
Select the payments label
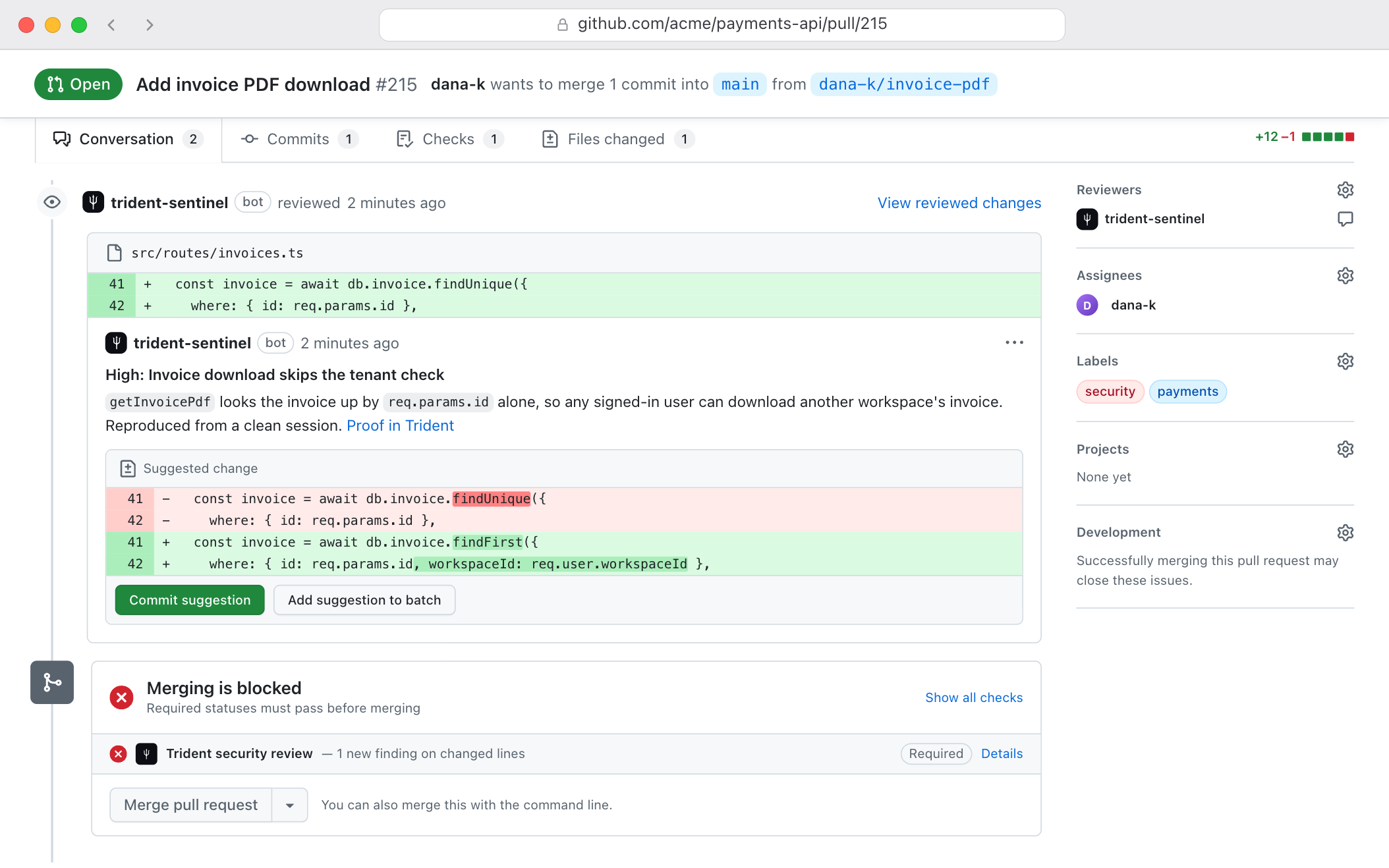point(1187,391)
